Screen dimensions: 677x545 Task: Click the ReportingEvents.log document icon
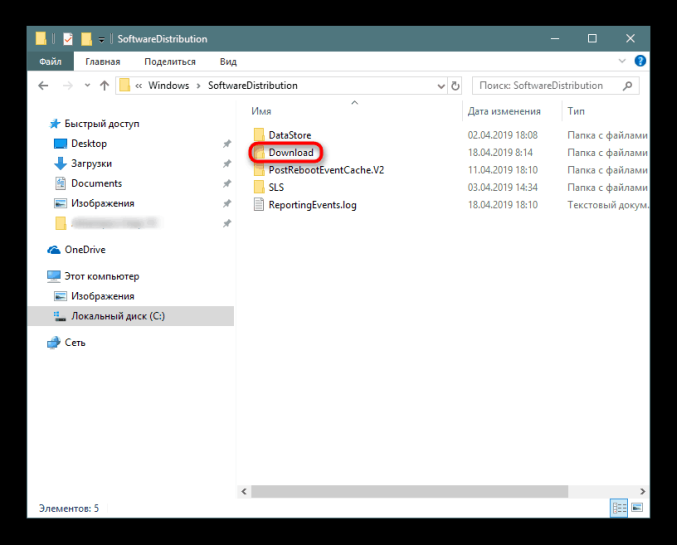coord(259,204)
